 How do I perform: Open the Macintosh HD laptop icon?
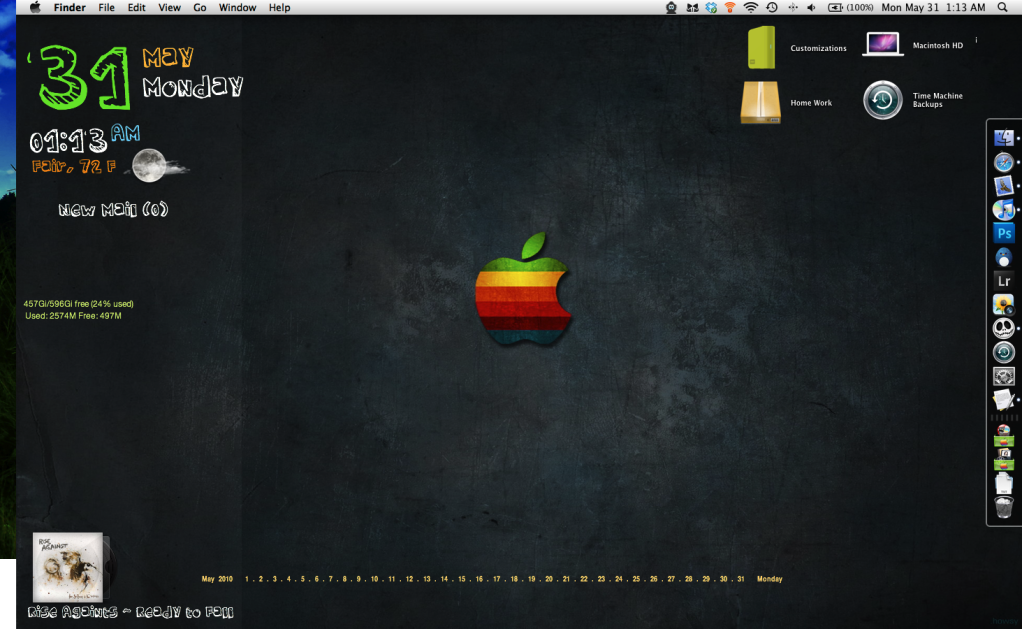click(883, 44)
